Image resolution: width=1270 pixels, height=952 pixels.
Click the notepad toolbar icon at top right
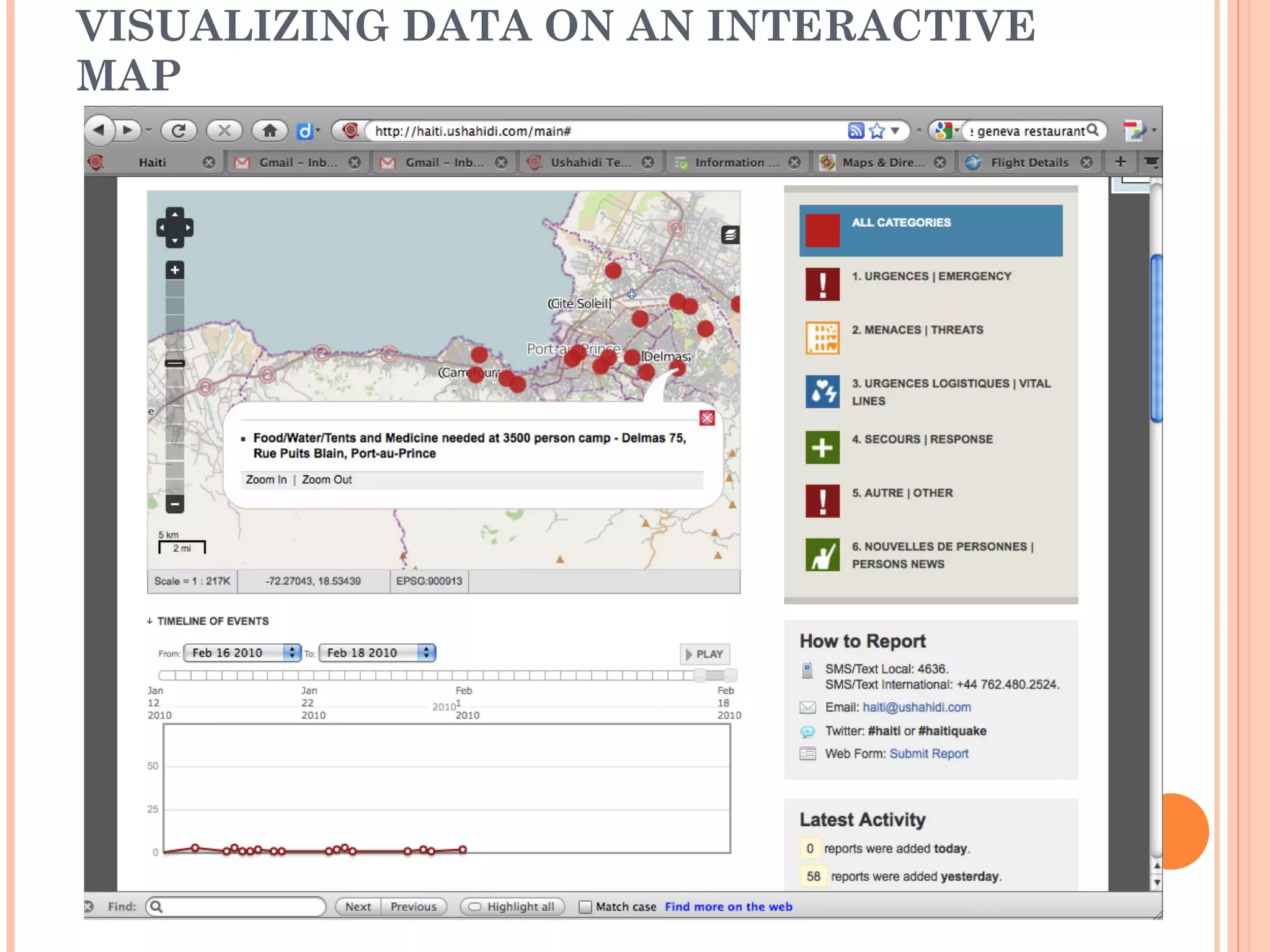(x=1134, y=130)
